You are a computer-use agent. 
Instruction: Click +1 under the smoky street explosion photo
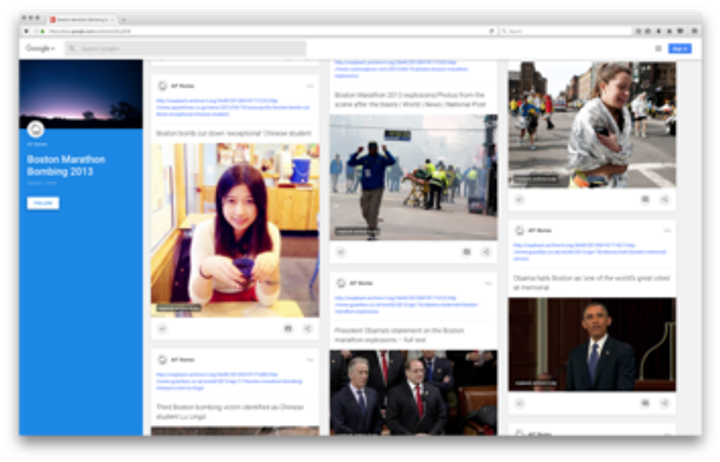[341, 252]
